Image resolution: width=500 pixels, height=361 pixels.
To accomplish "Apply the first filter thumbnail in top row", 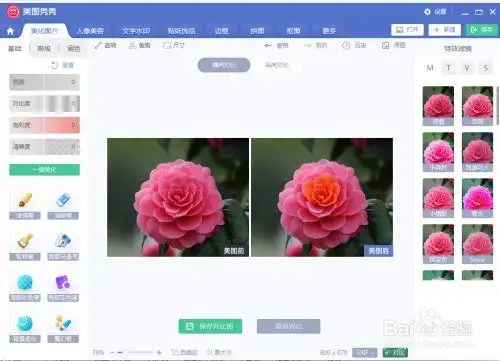I will pos(438,106).
